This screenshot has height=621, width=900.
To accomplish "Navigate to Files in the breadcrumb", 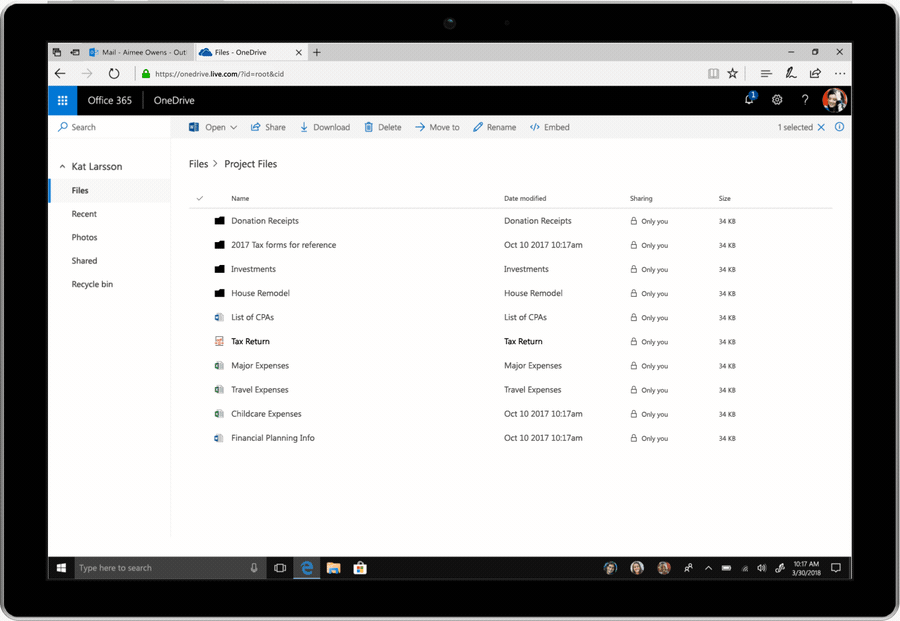I will coord(198,164).
